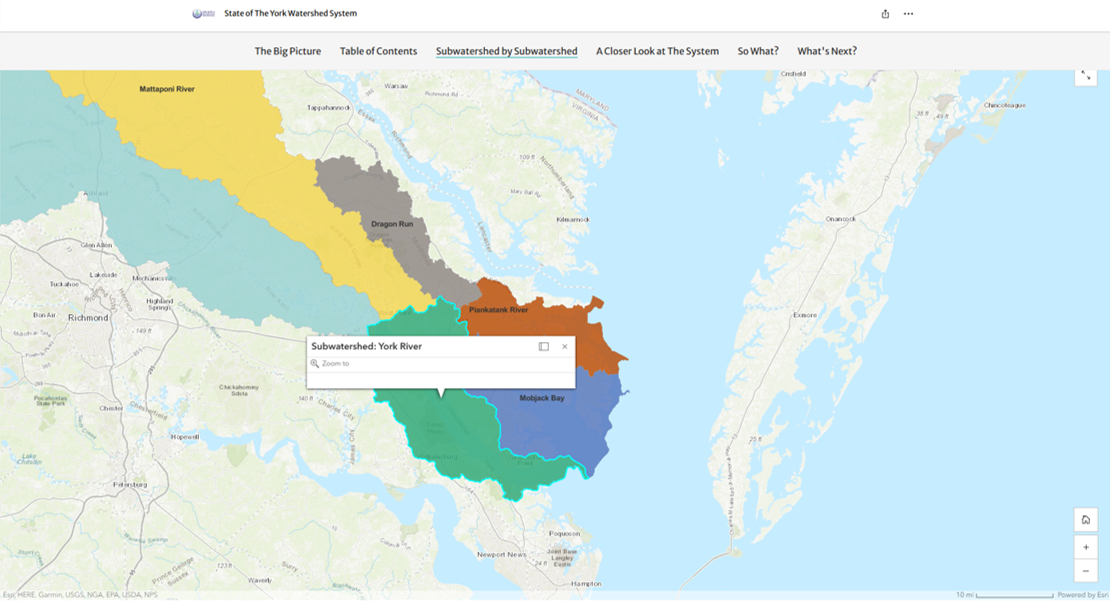1110x604 pixels.
Task: Click the expand map fullscreen arrow
Action: [1086, 76]
